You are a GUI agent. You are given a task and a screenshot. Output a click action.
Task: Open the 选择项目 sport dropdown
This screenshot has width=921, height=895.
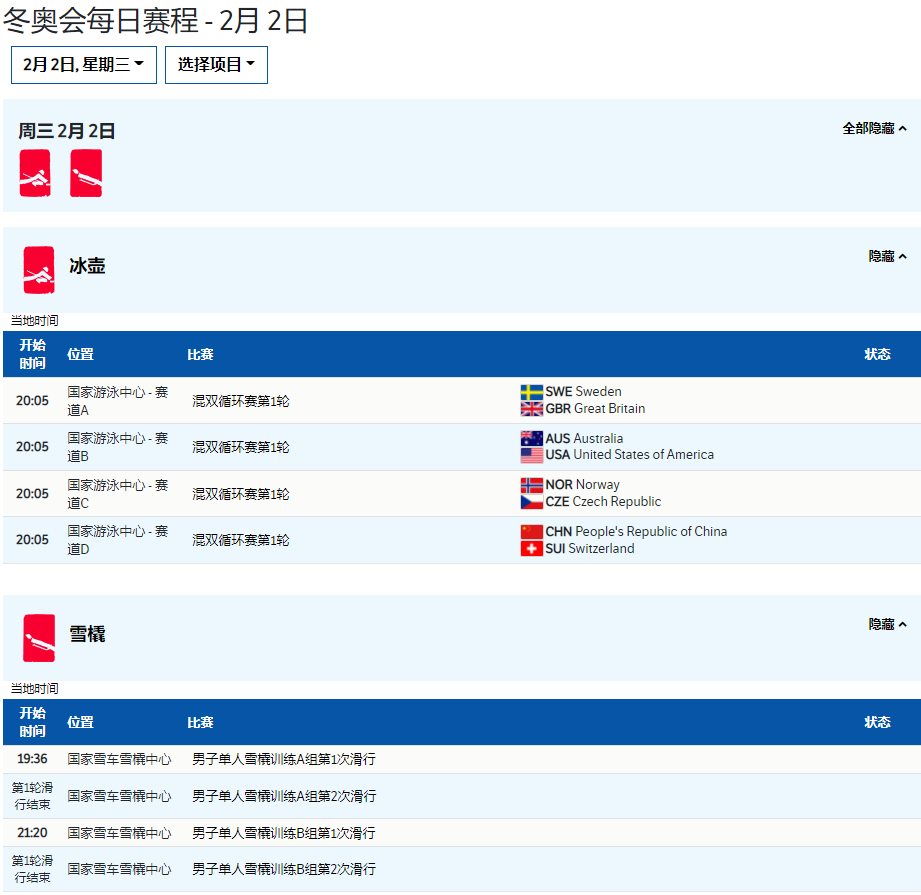coord(216,65)
